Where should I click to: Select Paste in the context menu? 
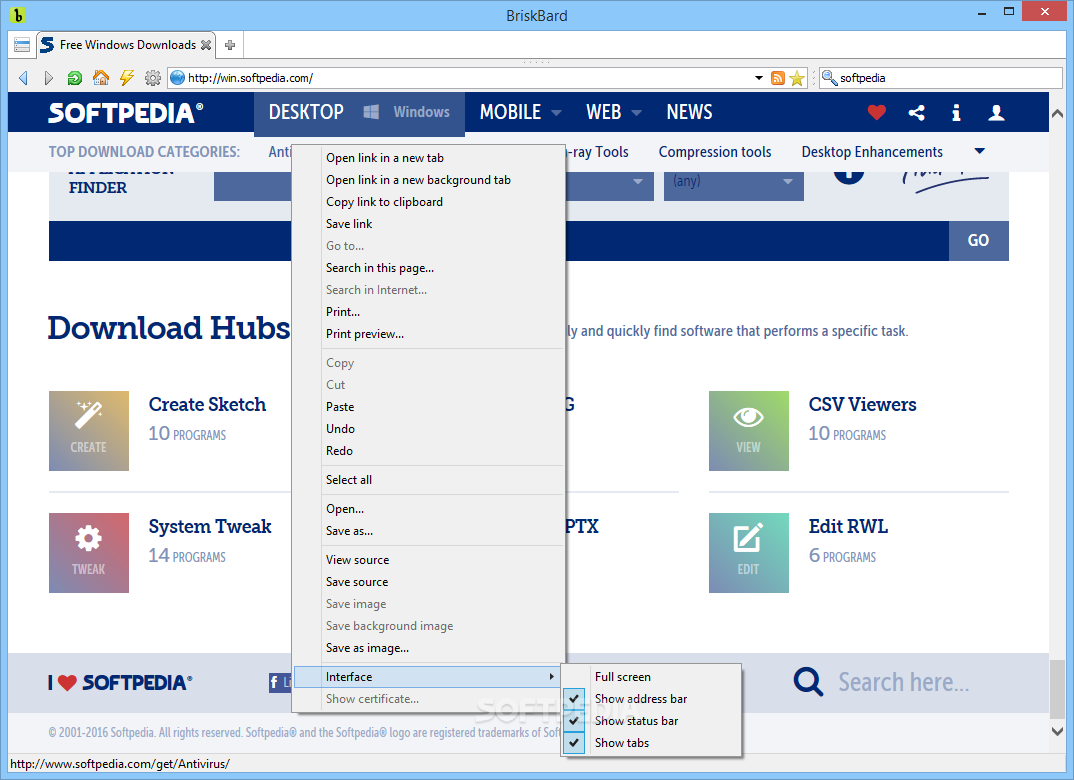point(429,407)
